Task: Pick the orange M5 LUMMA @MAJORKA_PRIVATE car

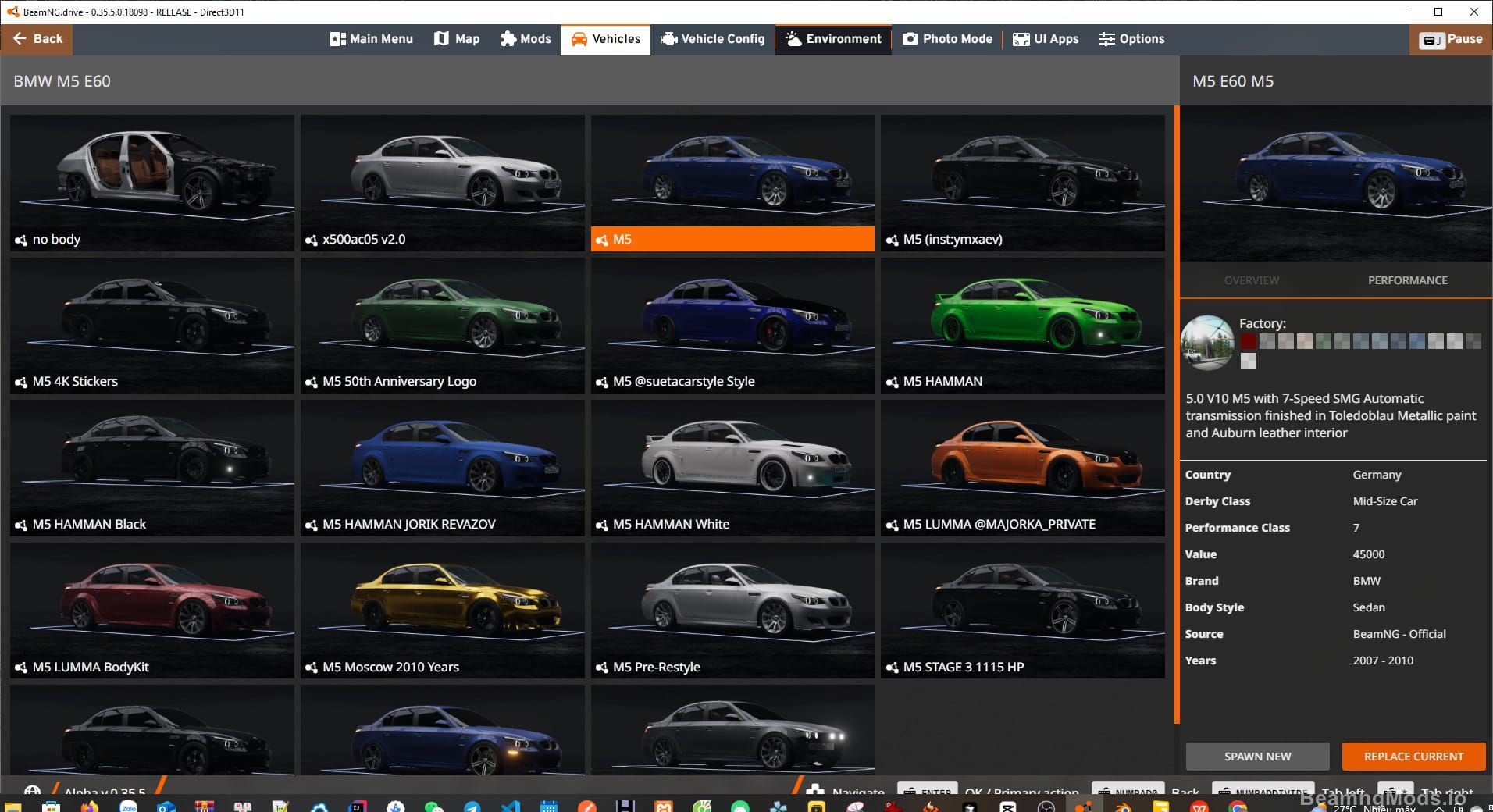Action: [1023, 468]
